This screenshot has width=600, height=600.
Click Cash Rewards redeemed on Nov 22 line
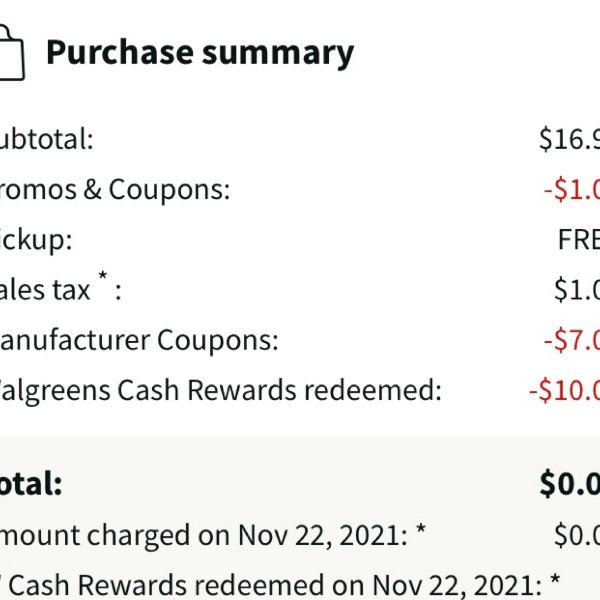tap(280, 585)
